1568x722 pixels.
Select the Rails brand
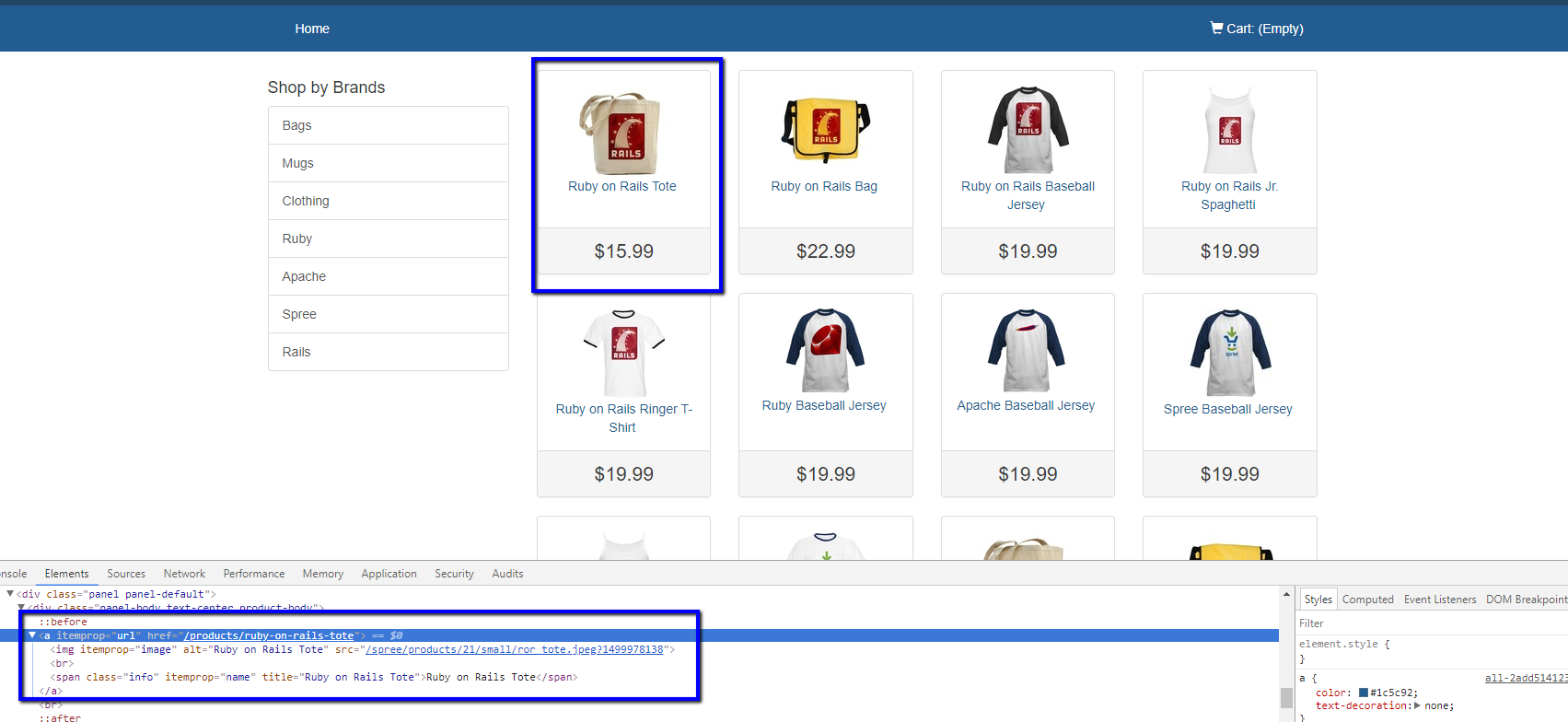coord(389,352)
